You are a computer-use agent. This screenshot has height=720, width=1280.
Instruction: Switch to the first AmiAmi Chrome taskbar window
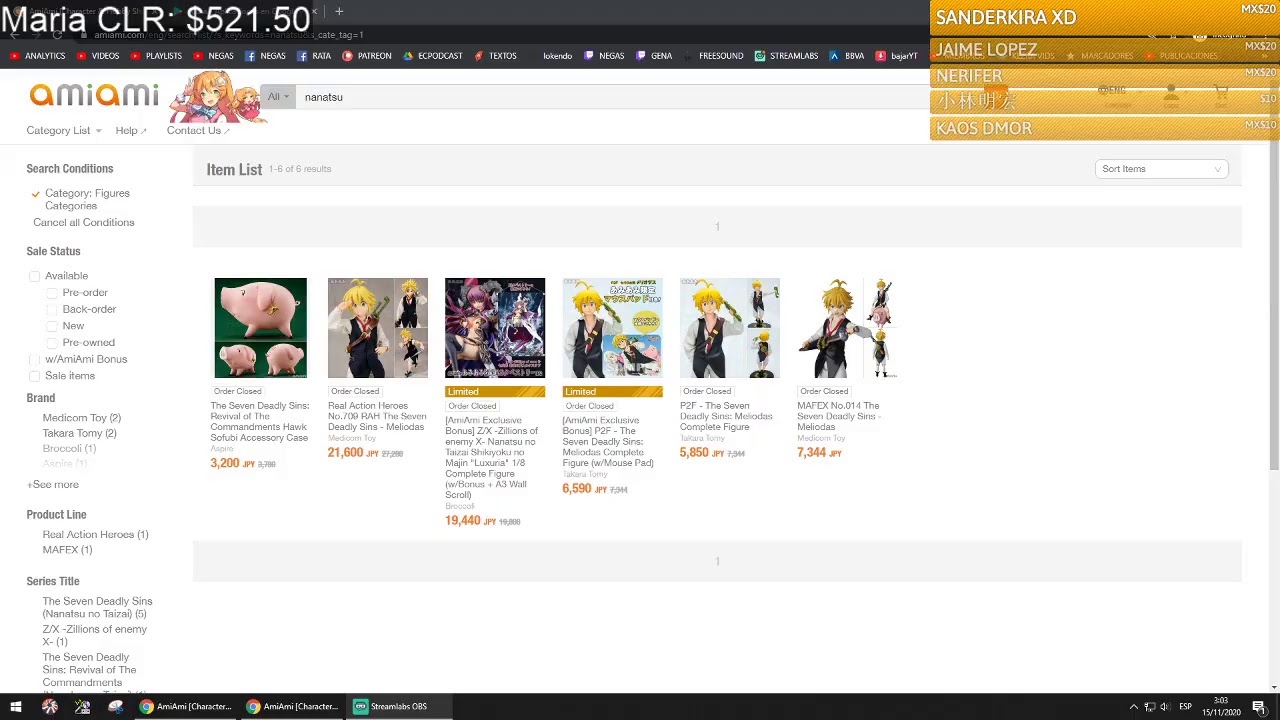click(186, 707)
